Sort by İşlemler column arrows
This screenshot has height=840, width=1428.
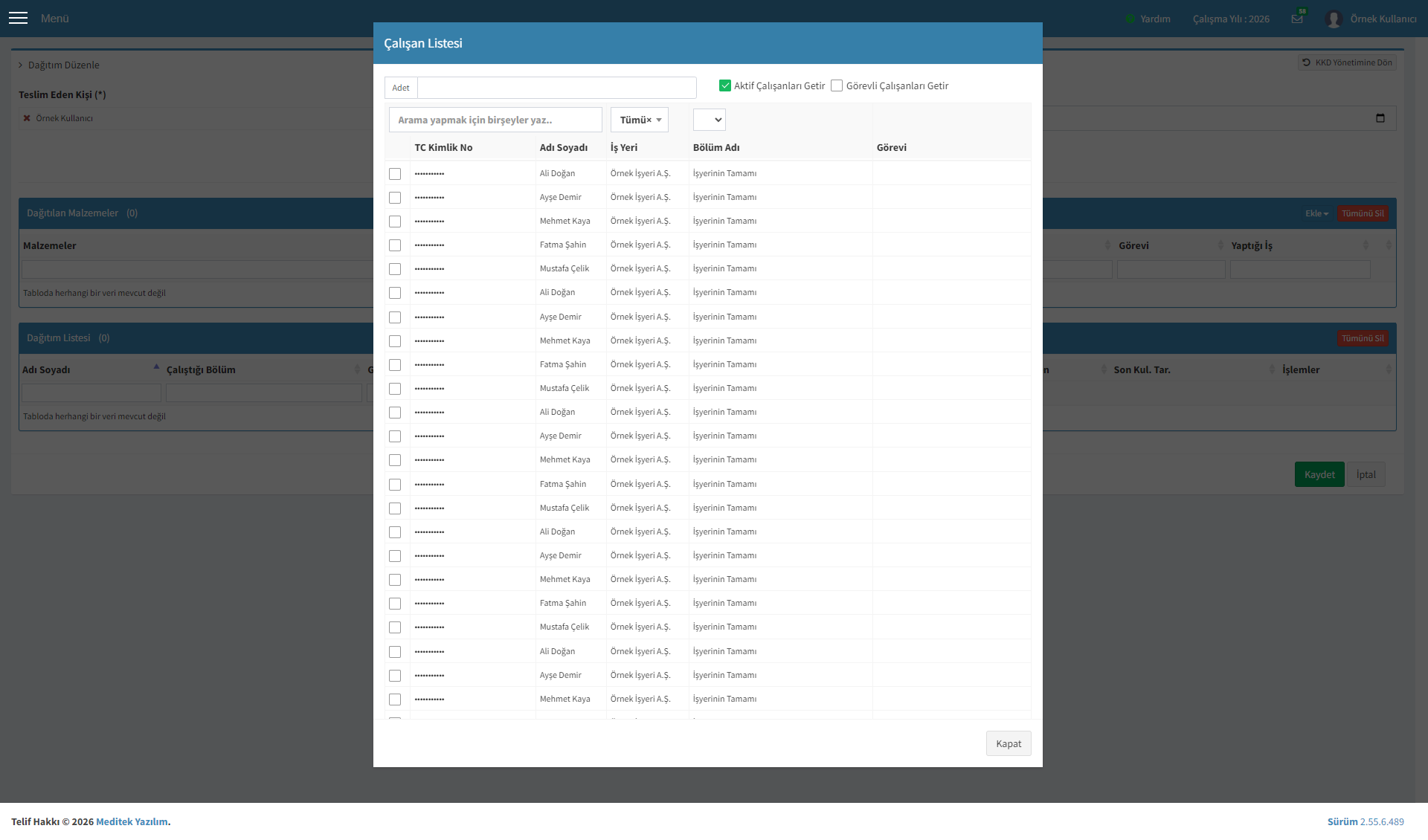pyautogui.click(x=1389, y=369)
